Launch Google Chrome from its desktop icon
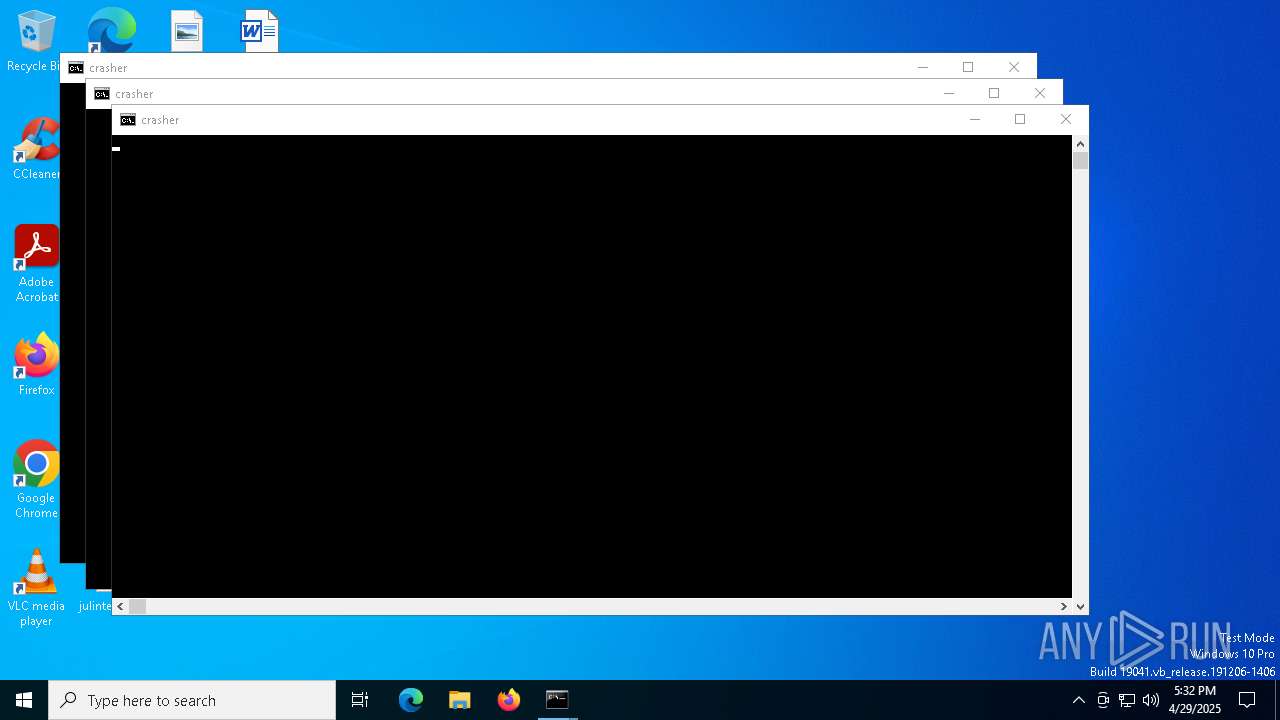 point(37,479)
